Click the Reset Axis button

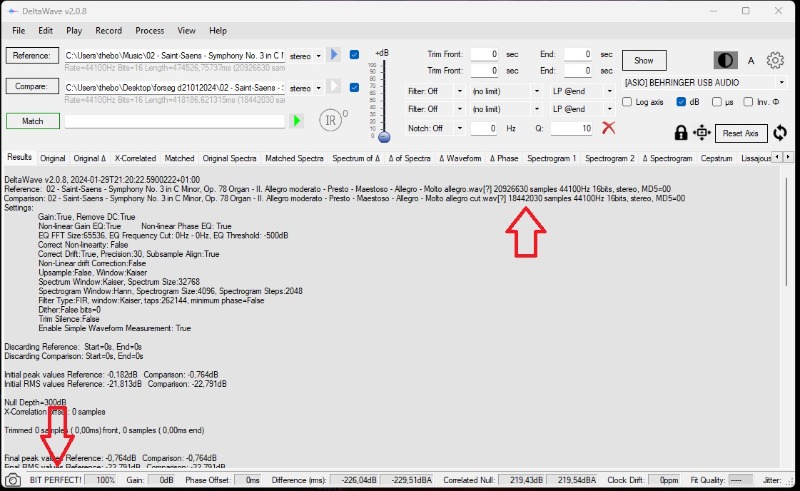741,133
